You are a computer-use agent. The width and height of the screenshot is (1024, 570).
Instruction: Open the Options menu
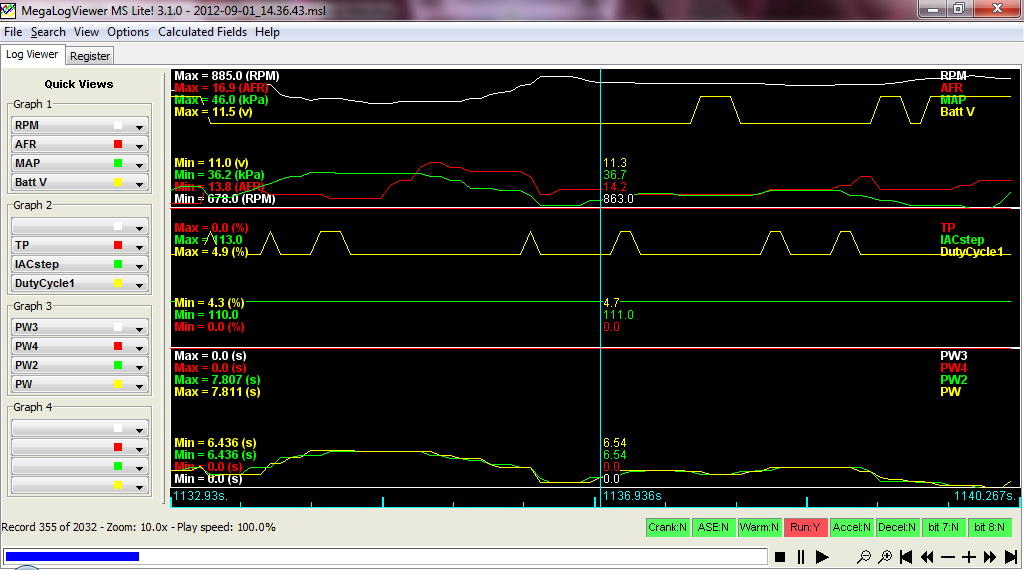(x=128, y=32)
